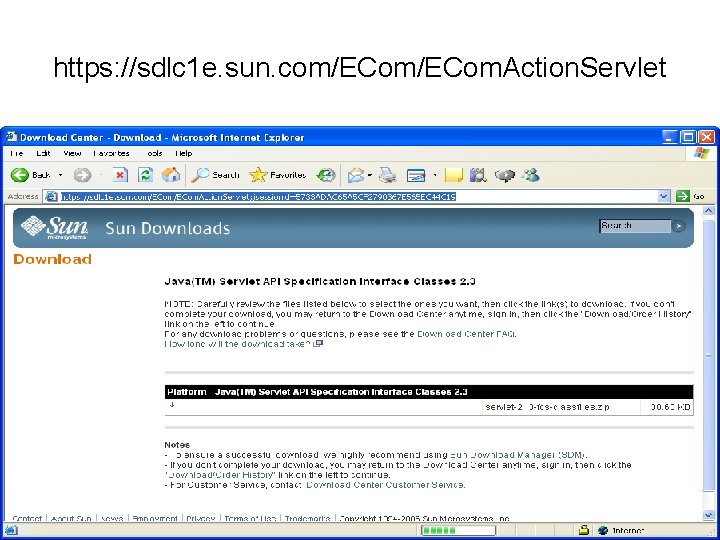Click the Edit page toolbar icon
The image size is (720, 540).
coord(416,175)
